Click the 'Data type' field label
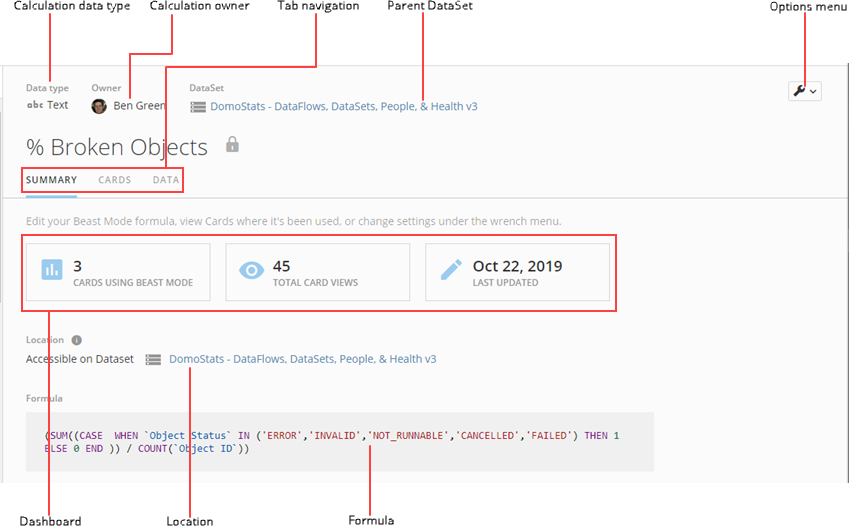This screenshot has width=849, height=526. (x=47, y=88)
